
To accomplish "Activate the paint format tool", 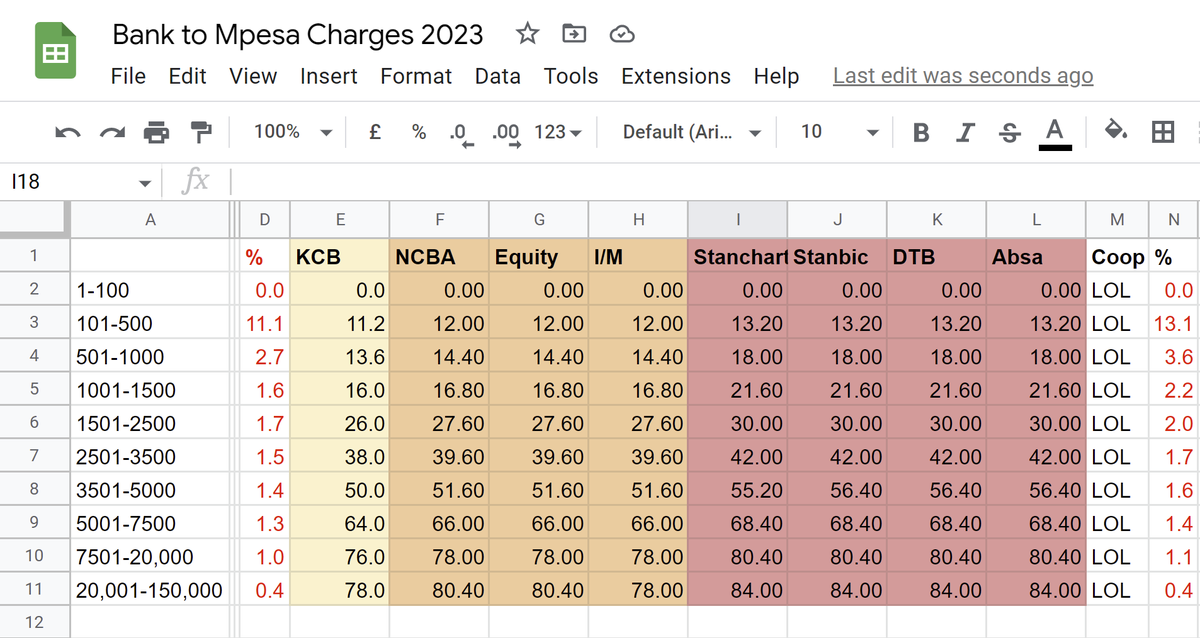I will point(201,132).
